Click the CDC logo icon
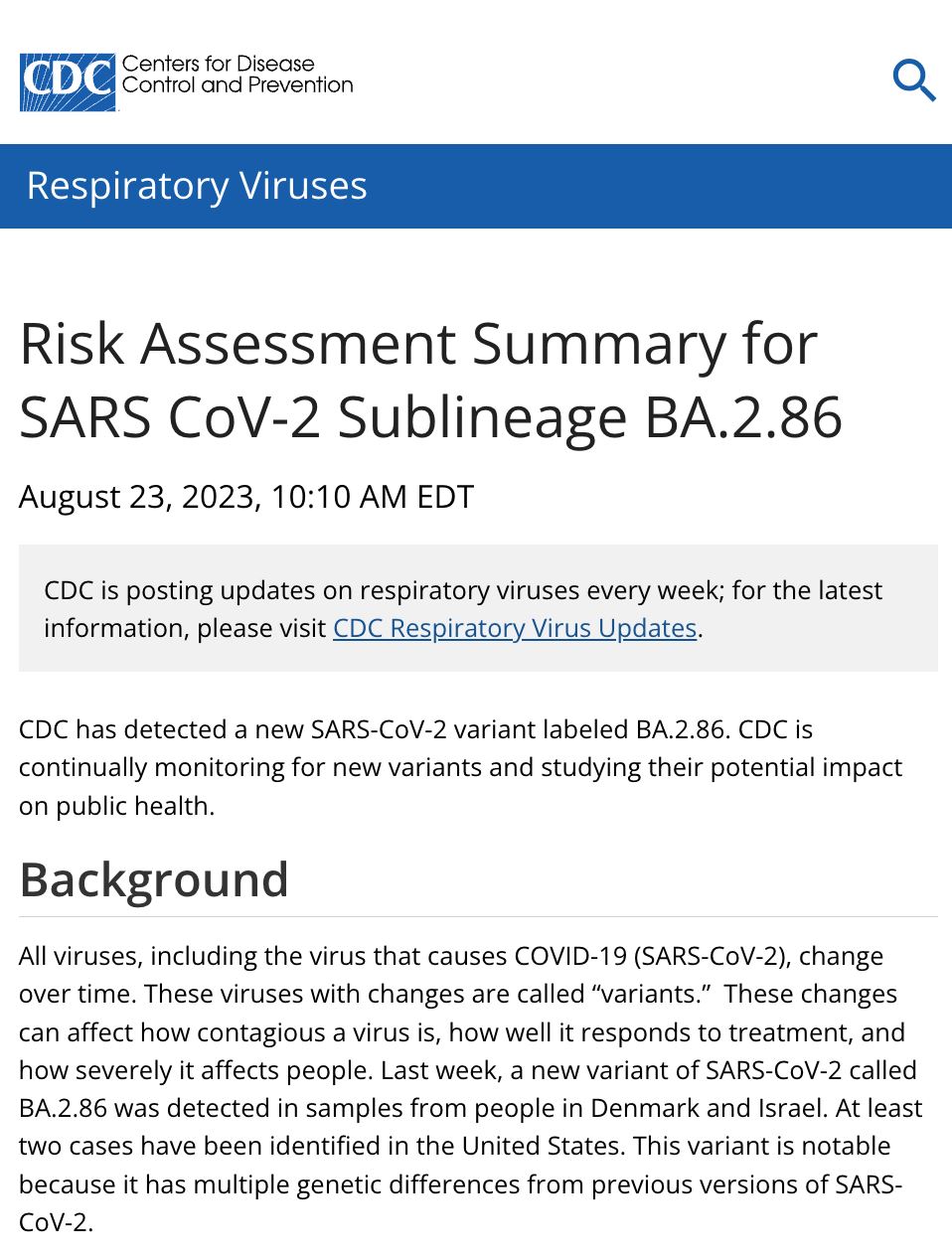The image size is (952, 1256). point(68,81)
